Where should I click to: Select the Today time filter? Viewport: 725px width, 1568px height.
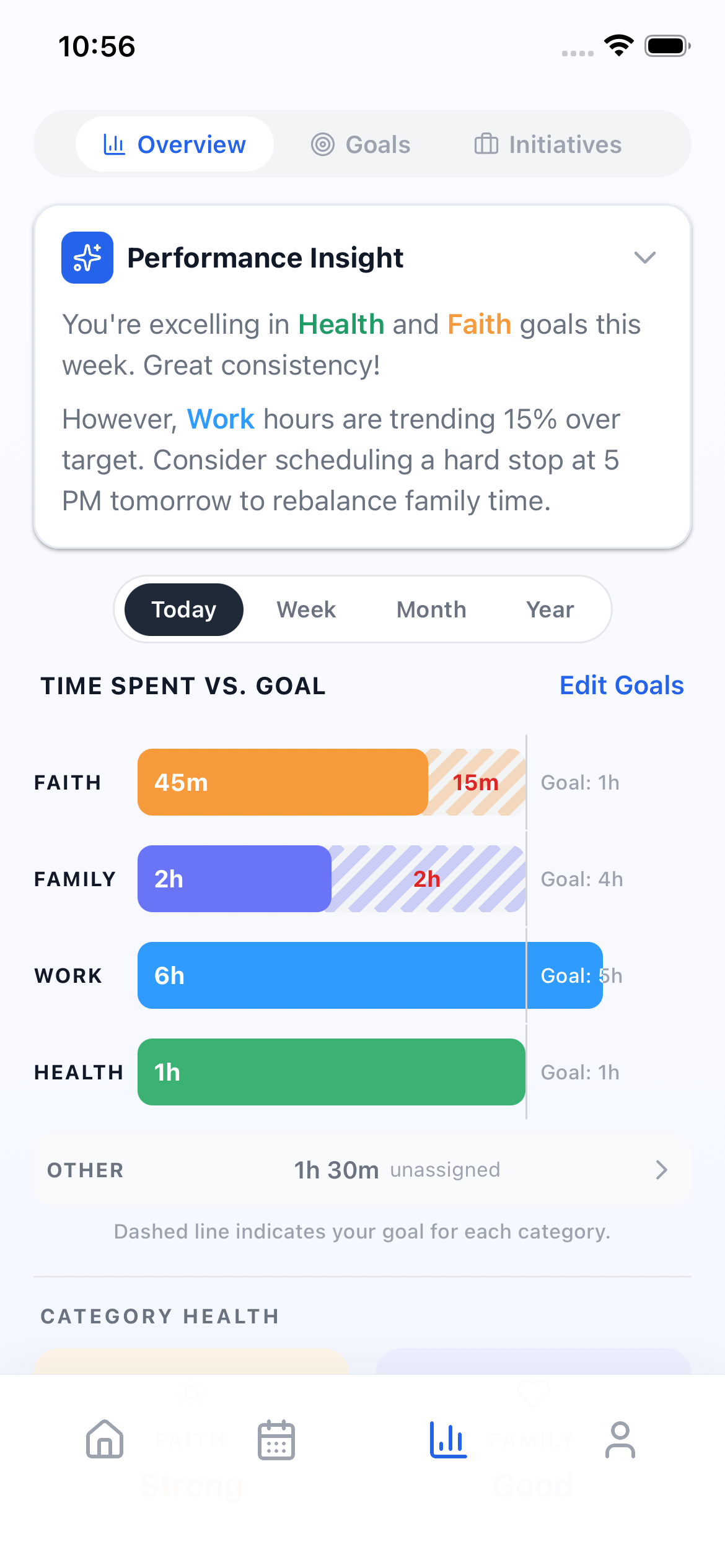point(183,609)
